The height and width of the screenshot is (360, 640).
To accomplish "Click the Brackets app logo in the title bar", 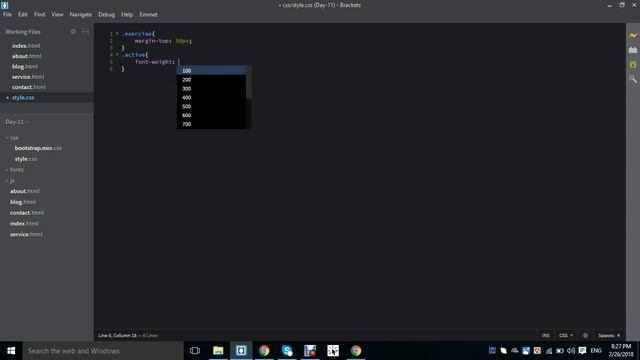I will coord(4,5).
